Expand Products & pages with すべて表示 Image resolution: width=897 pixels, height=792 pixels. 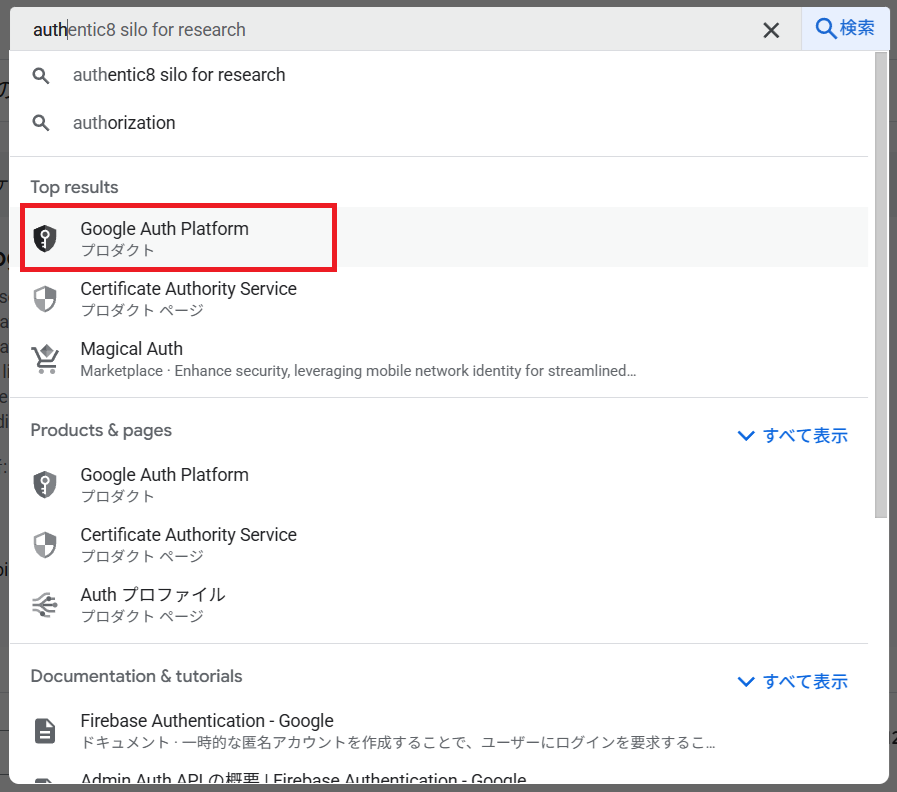pyautogui.click(x=792, y=436)
